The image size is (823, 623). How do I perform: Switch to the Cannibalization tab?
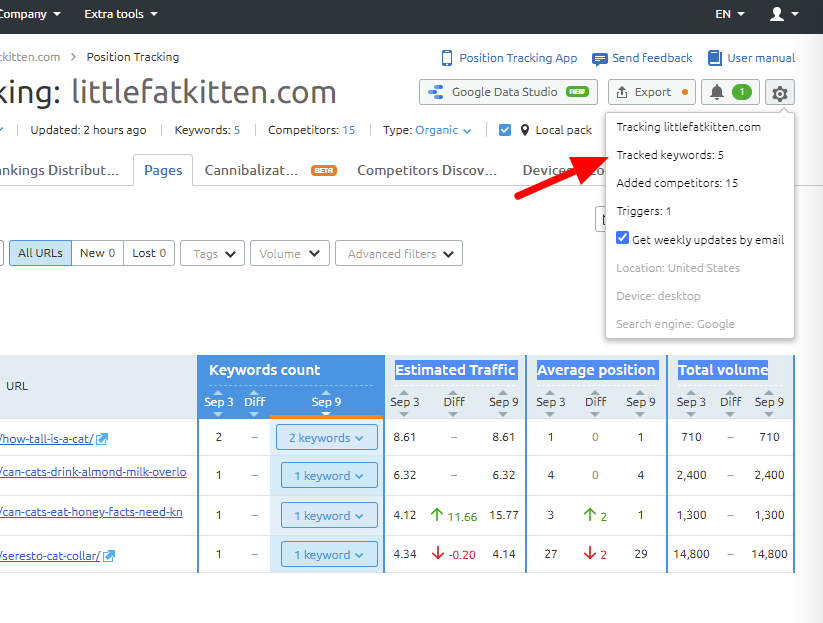270,170
